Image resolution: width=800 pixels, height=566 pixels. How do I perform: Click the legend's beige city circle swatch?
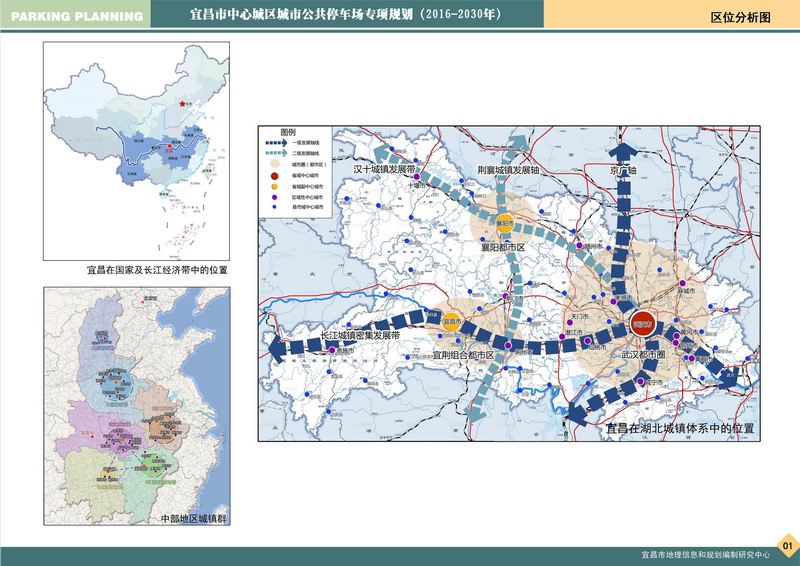(273, 163)
